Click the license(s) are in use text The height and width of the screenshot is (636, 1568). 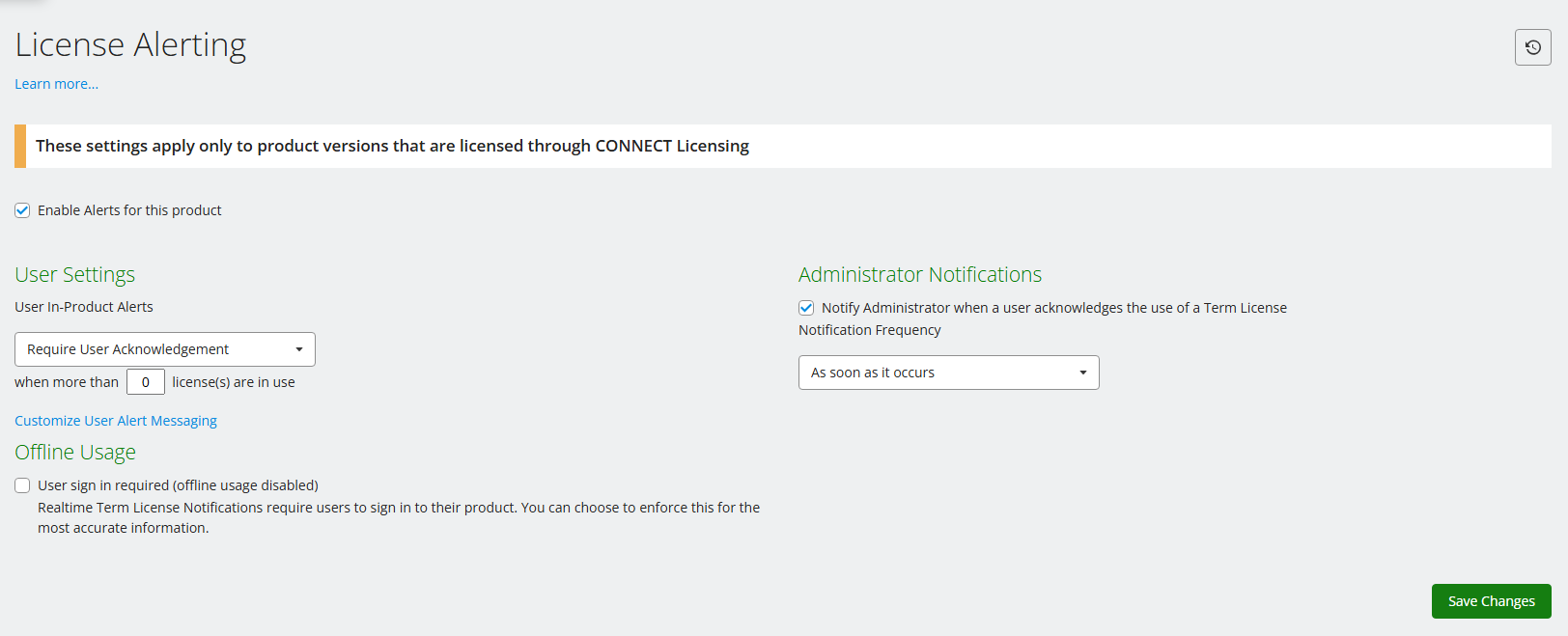click(234, 382)
